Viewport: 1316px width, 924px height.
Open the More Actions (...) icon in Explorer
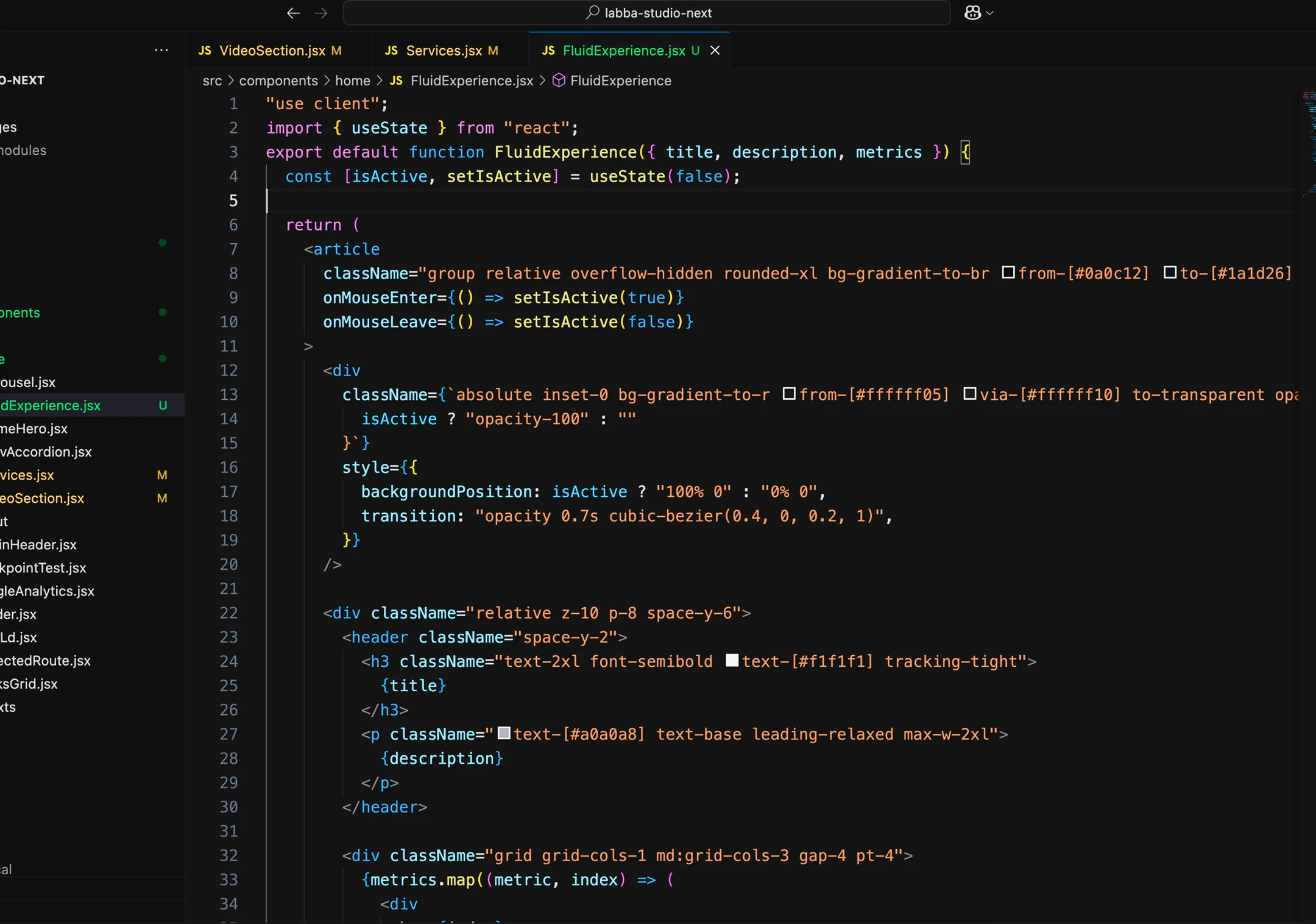pyautogui.click(x=161, y=50)
